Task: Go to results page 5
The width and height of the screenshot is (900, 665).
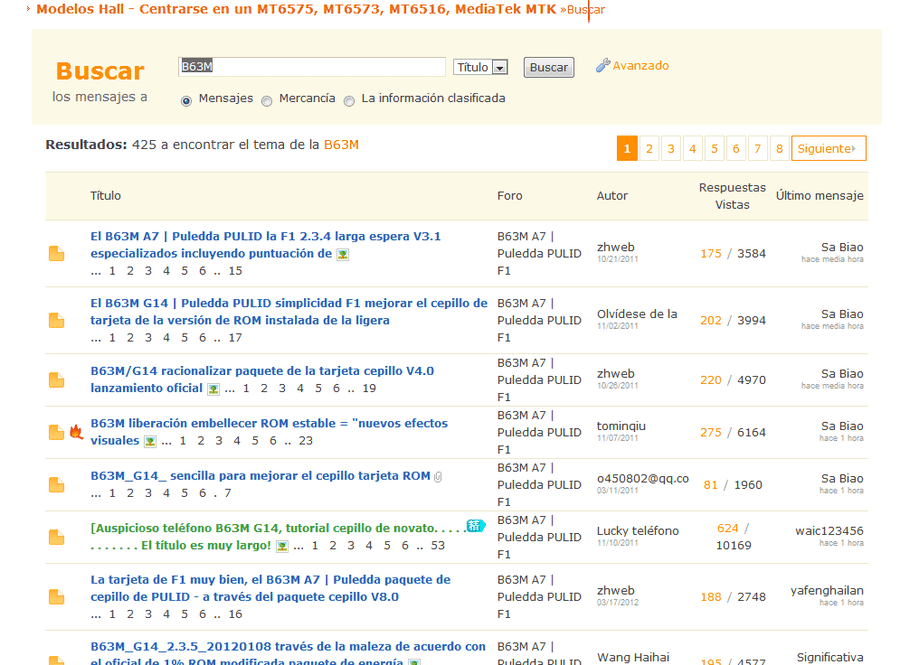Action: point(714,149)
